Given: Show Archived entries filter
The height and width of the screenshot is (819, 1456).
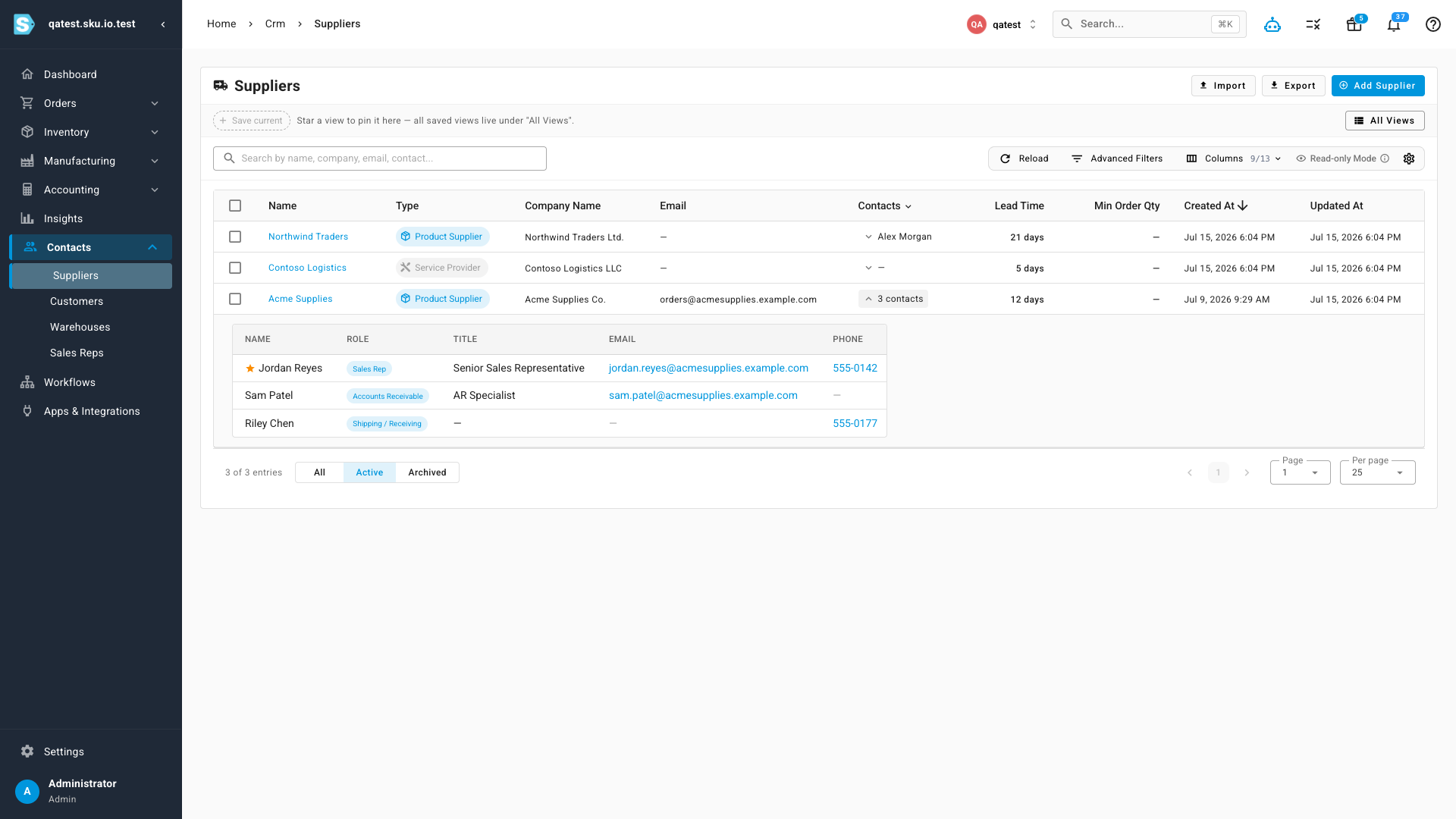Looking at the screenshot, I should click(427, 472).
